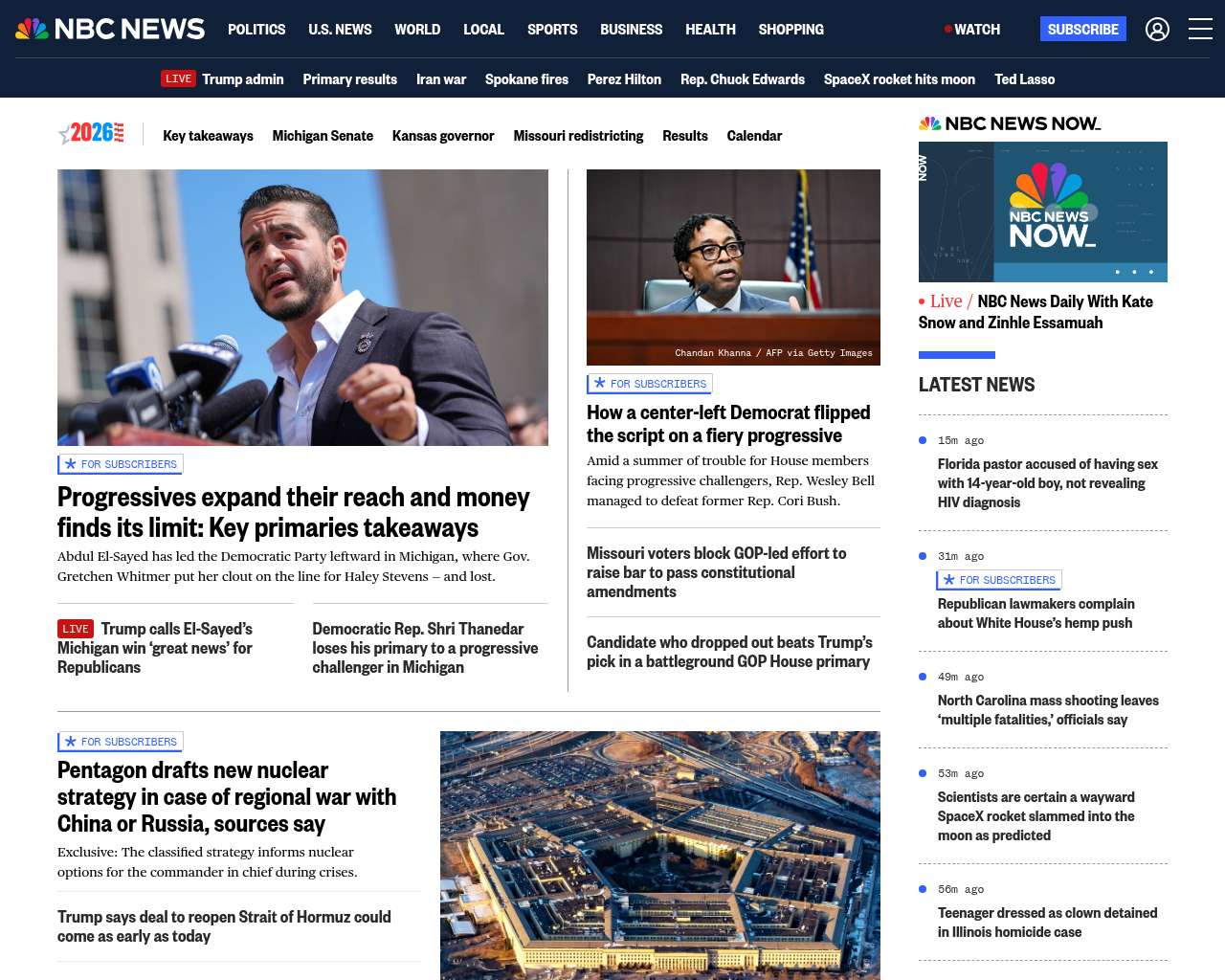Read 'Progressives expand their reach' headline
Screen dimensions: 1225x980
coord(294,512)
